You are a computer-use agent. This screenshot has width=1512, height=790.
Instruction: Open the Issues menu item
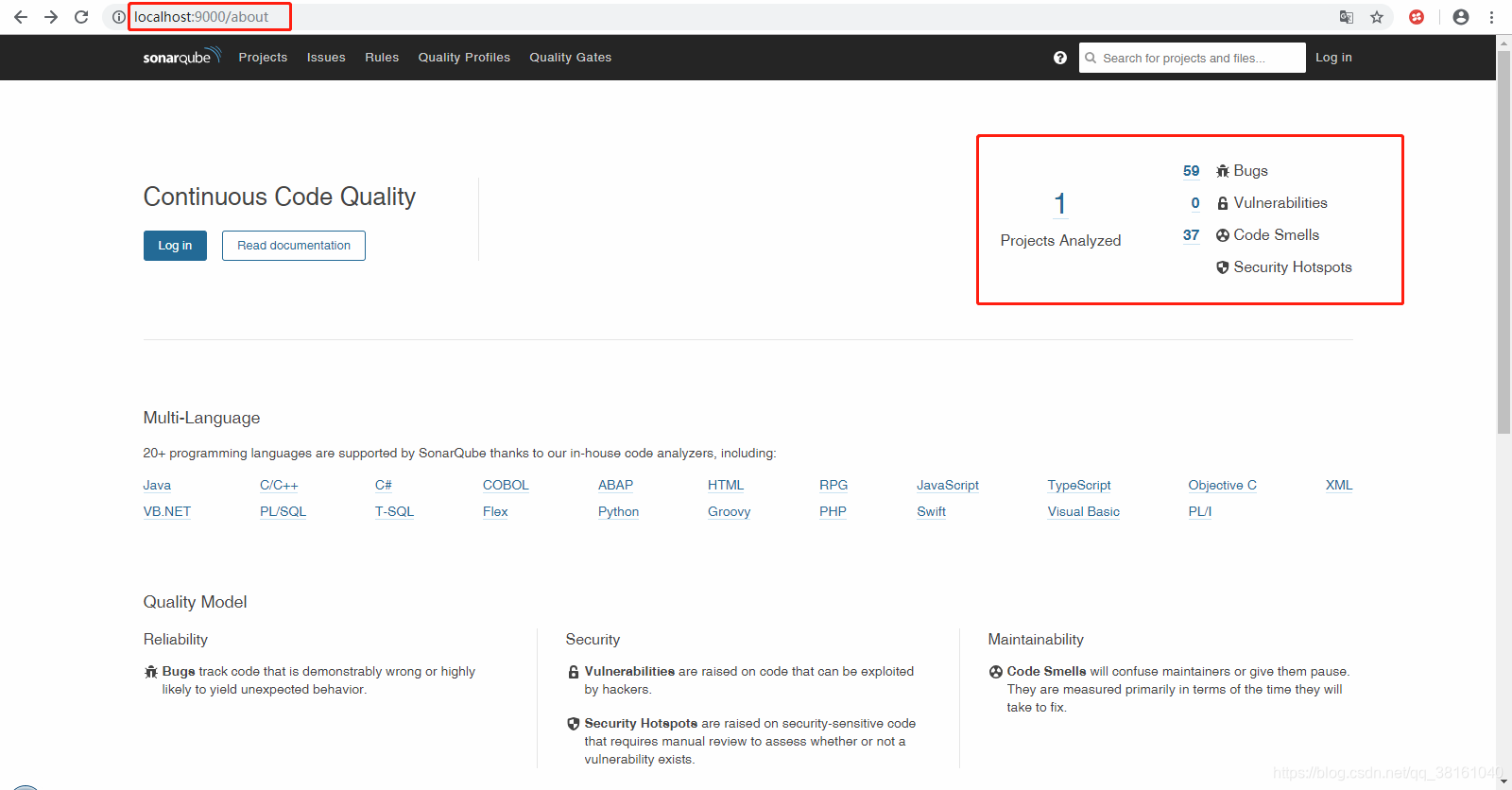(326, 58)
